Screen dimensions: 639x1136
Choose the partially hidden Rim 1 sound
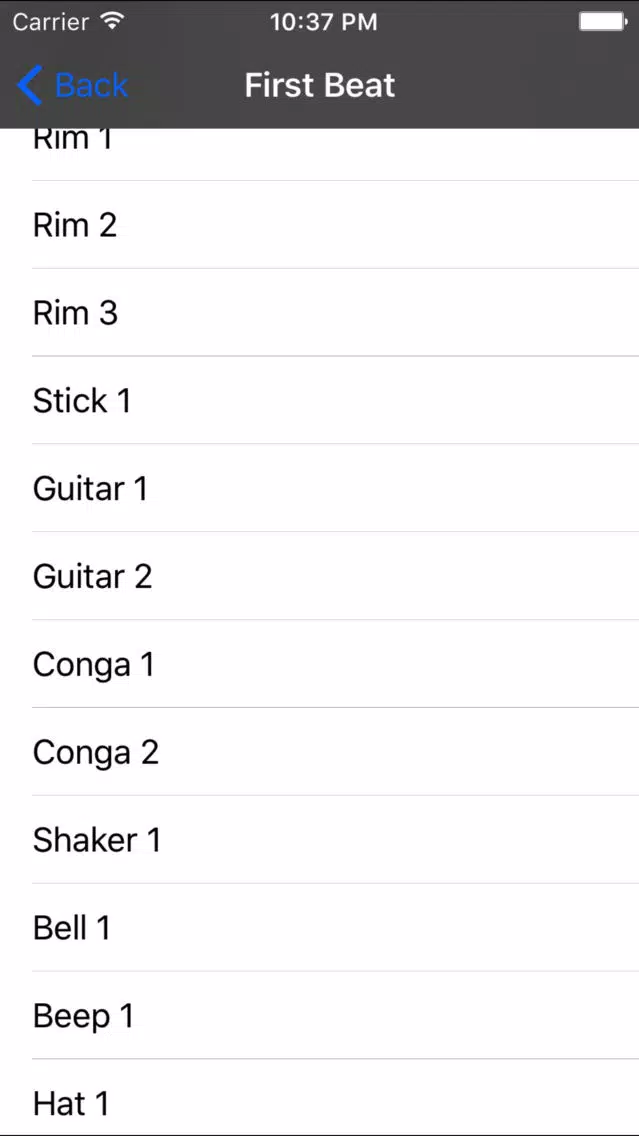(x=320, y=154)
